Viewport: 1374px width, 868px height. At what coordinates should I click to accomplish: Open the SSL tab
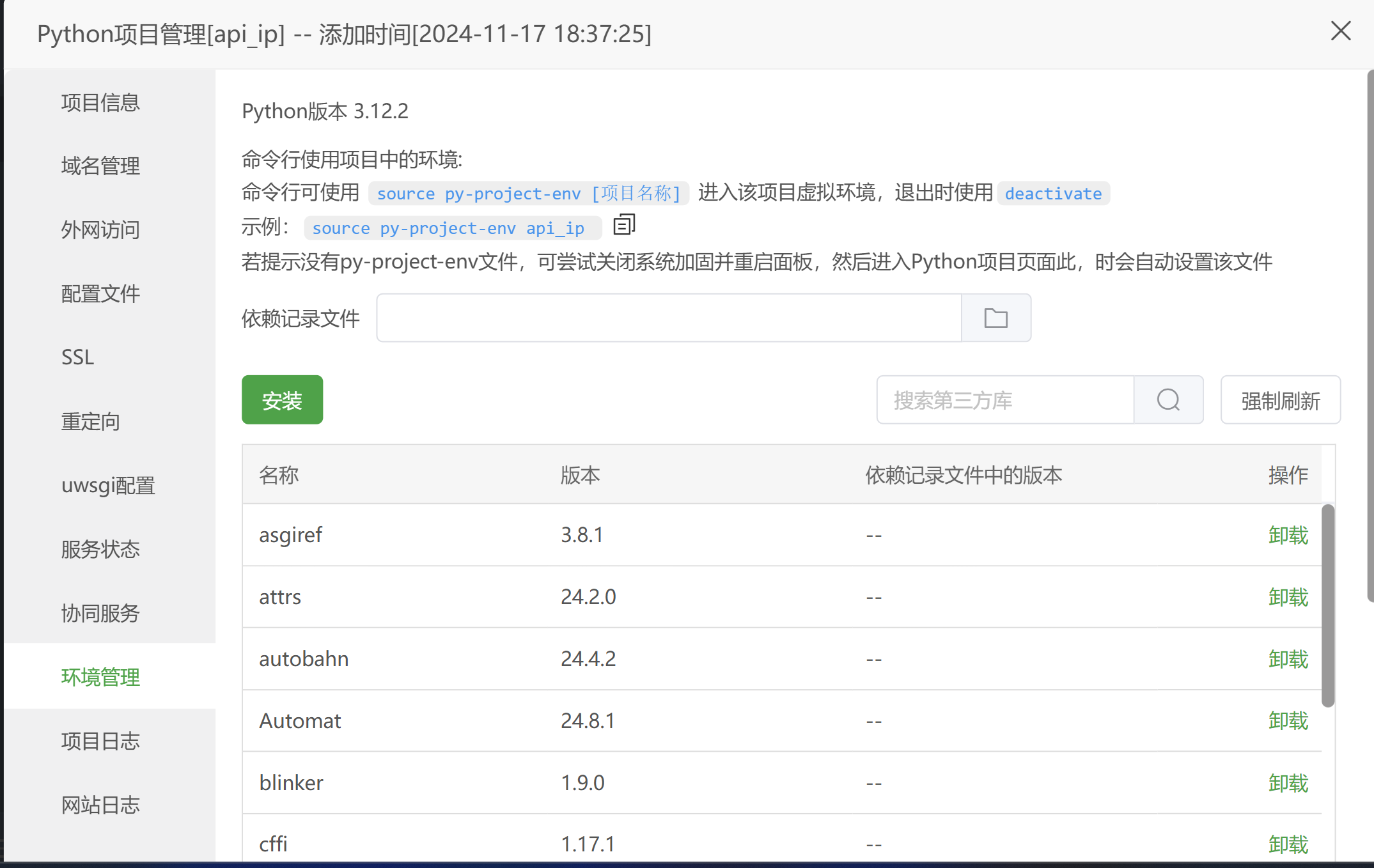77,357
